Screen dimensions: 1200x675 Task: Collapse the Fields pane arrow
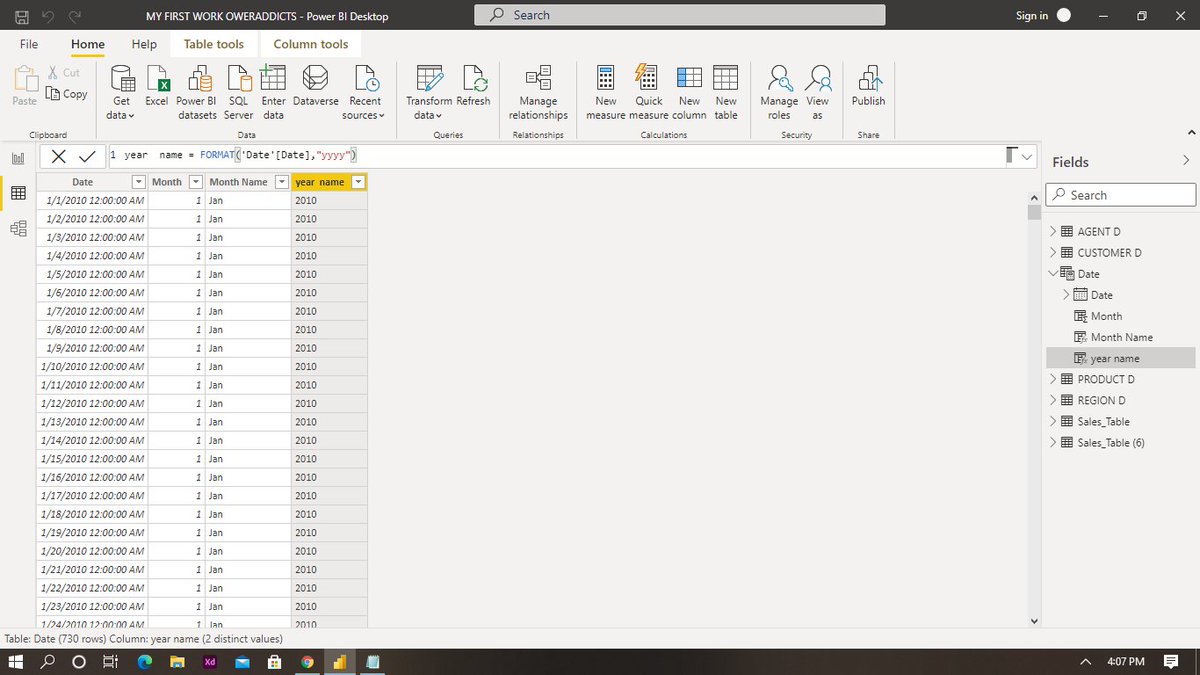pyautogui.click(x=1186, y=161)
